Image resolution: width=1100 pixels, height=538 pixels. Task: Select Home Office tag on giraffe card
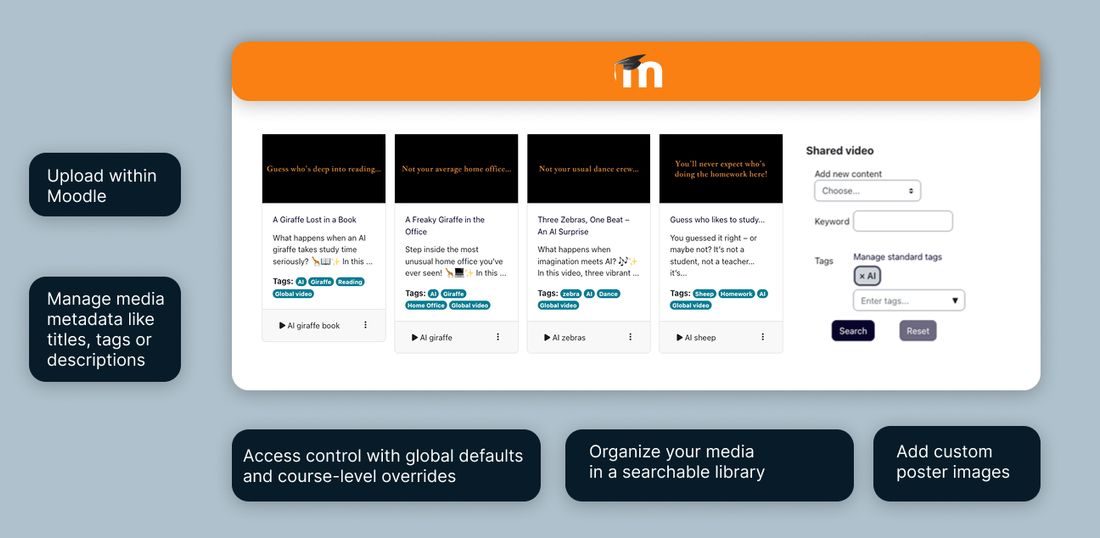point(426,305)
